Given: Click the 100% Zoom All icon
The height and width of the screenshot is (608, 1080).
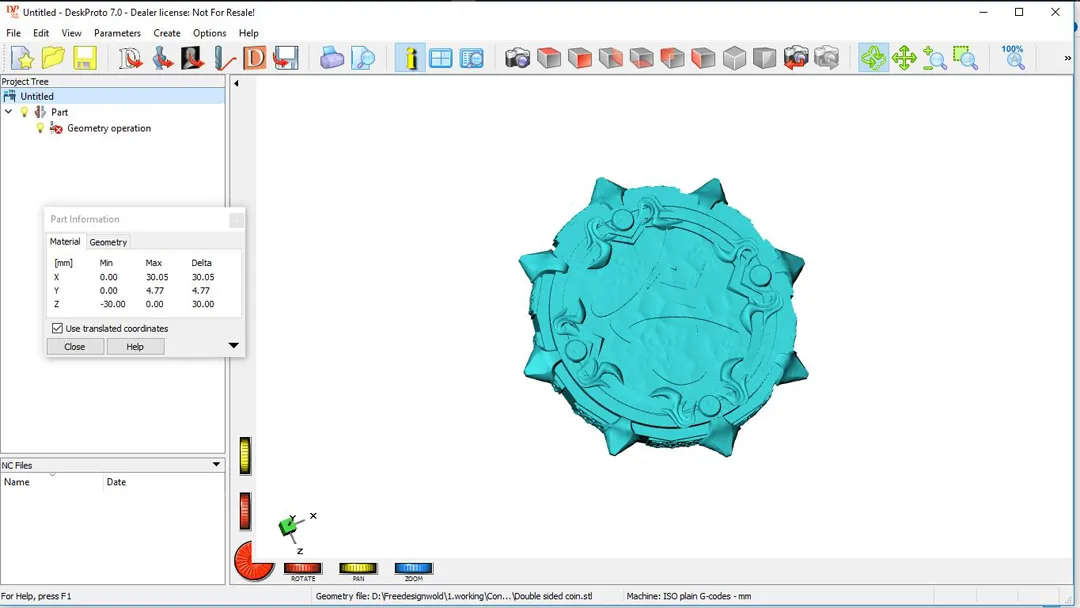Looking at the screenshot, I should [x=1013, y=58].
